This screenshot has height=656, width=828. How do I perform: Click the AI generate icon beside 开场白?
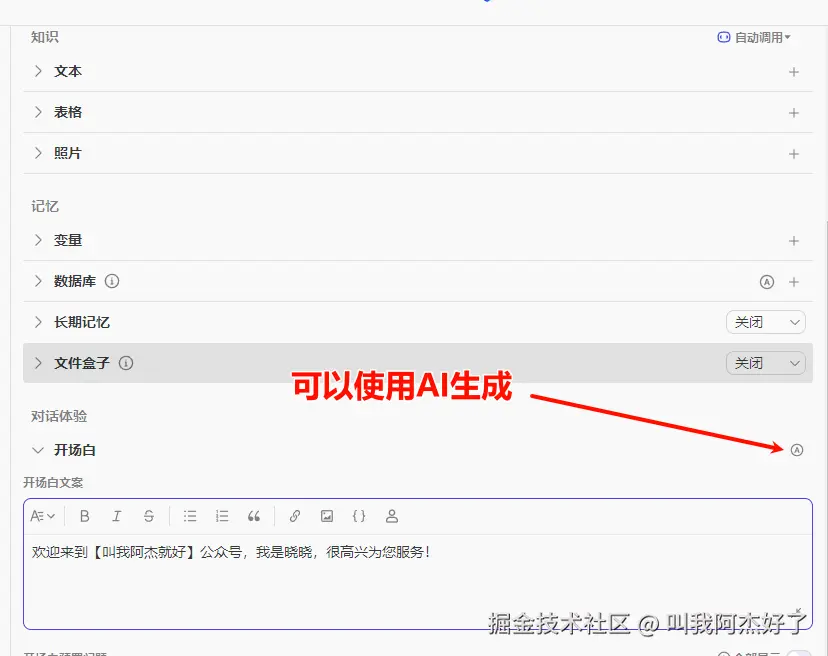(797, 450)
